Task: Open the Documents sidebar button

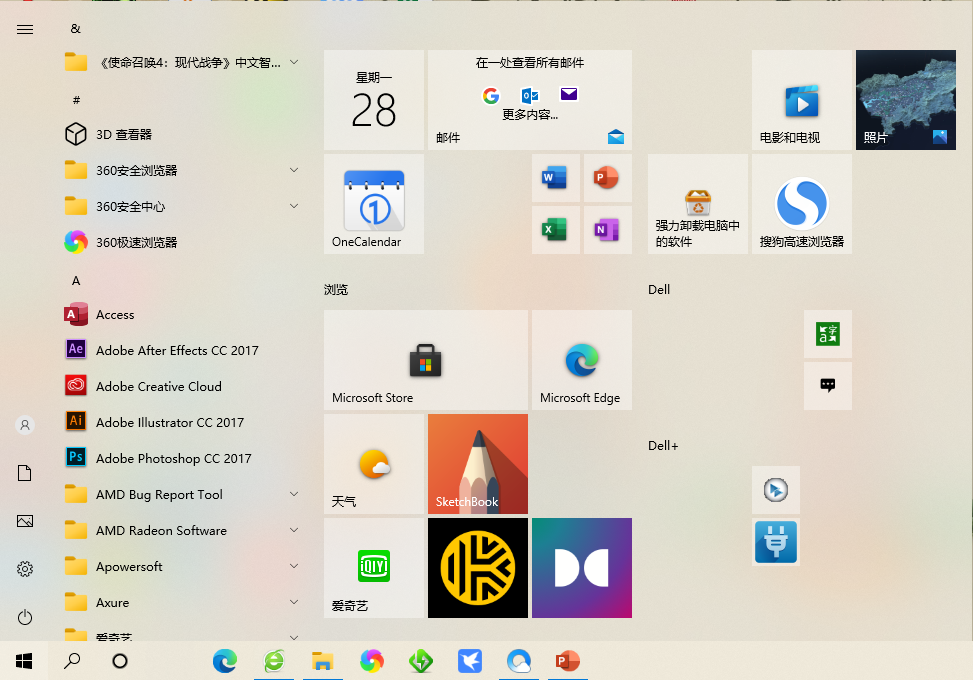Action: (25, 473)
